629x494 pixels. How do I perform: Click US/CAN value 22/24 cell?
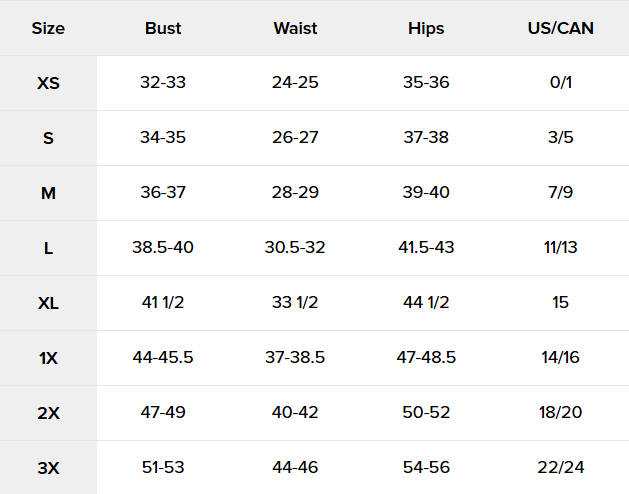point(560,467)
